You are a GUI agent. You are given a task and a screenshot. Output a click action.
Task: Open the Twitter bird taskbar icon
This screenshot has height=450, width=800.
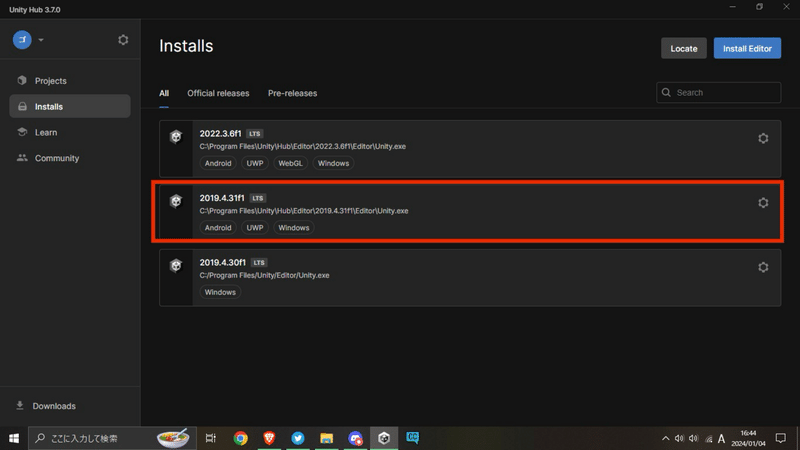(x=298, y=438)
